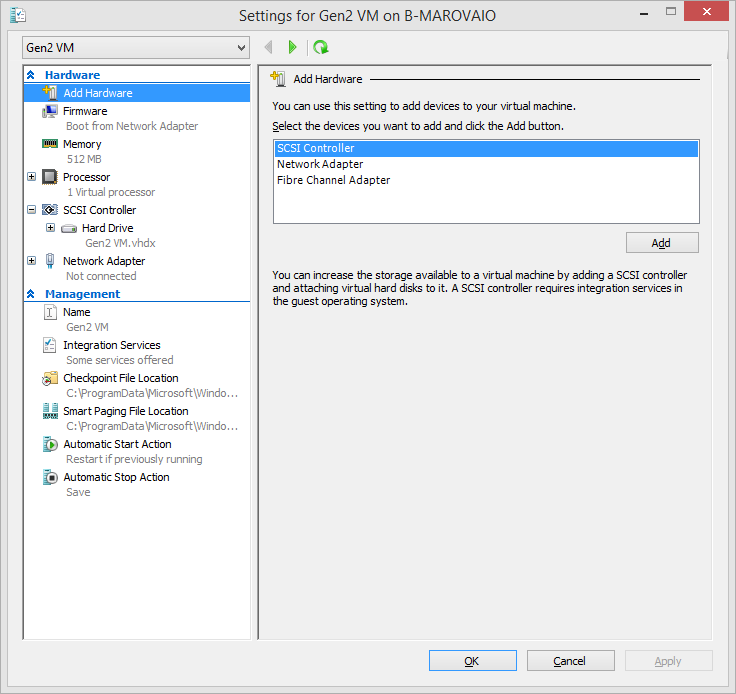
Task: Click the Checkpoint File Location icon
Action: click(x=50, y=378)
